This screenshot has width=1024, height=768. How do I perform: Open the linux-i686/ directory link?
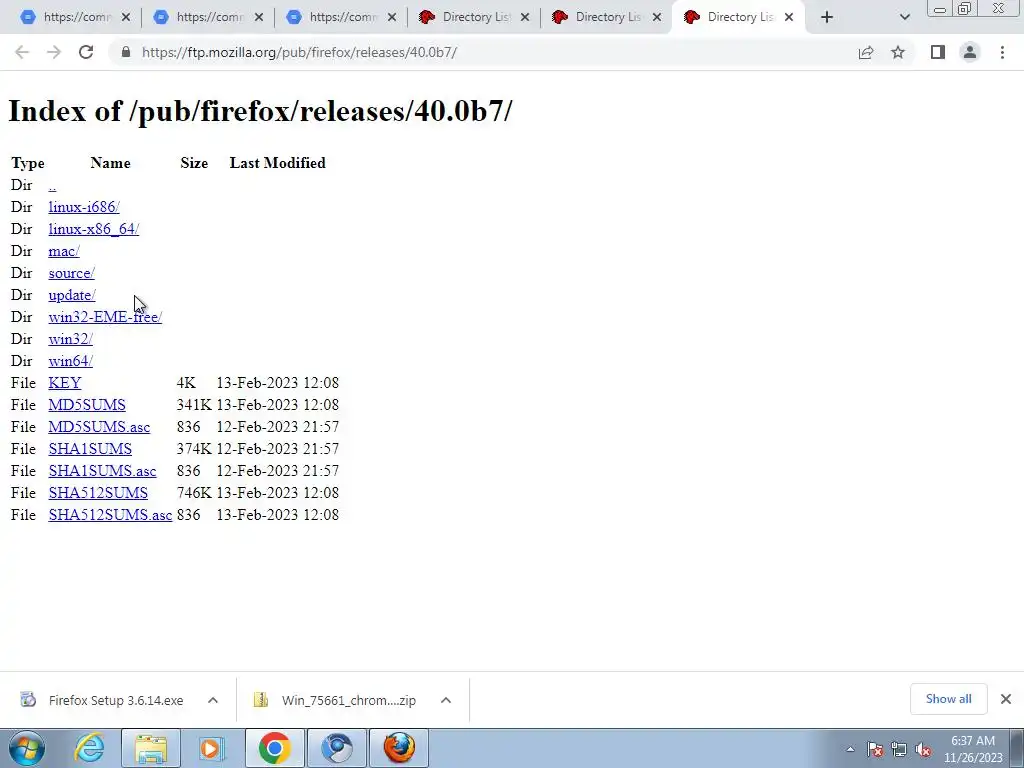point(84,207)
